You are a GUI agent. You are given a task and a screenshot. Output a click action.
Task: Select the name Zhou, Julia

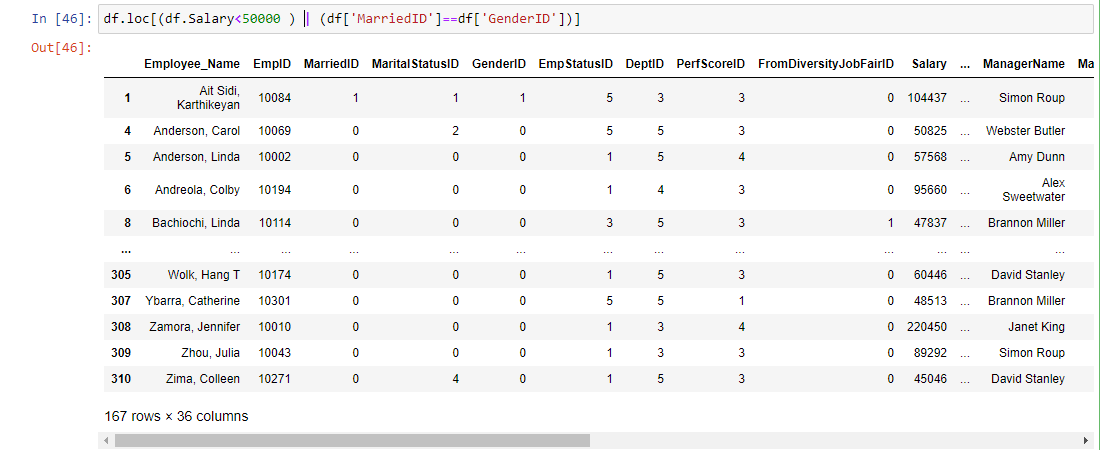(212, 352)
